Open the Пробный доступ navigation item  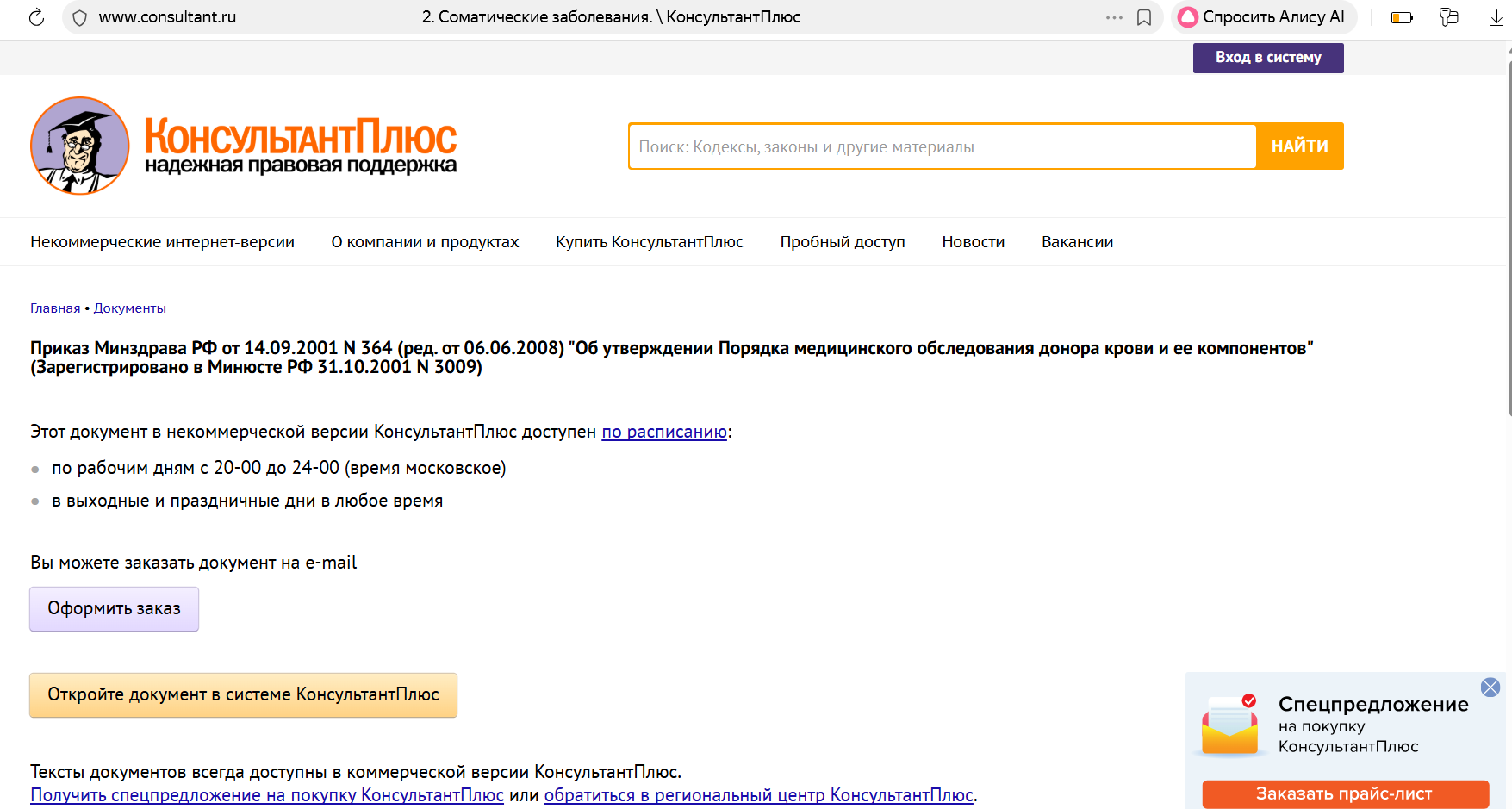[x=842, y=242]
